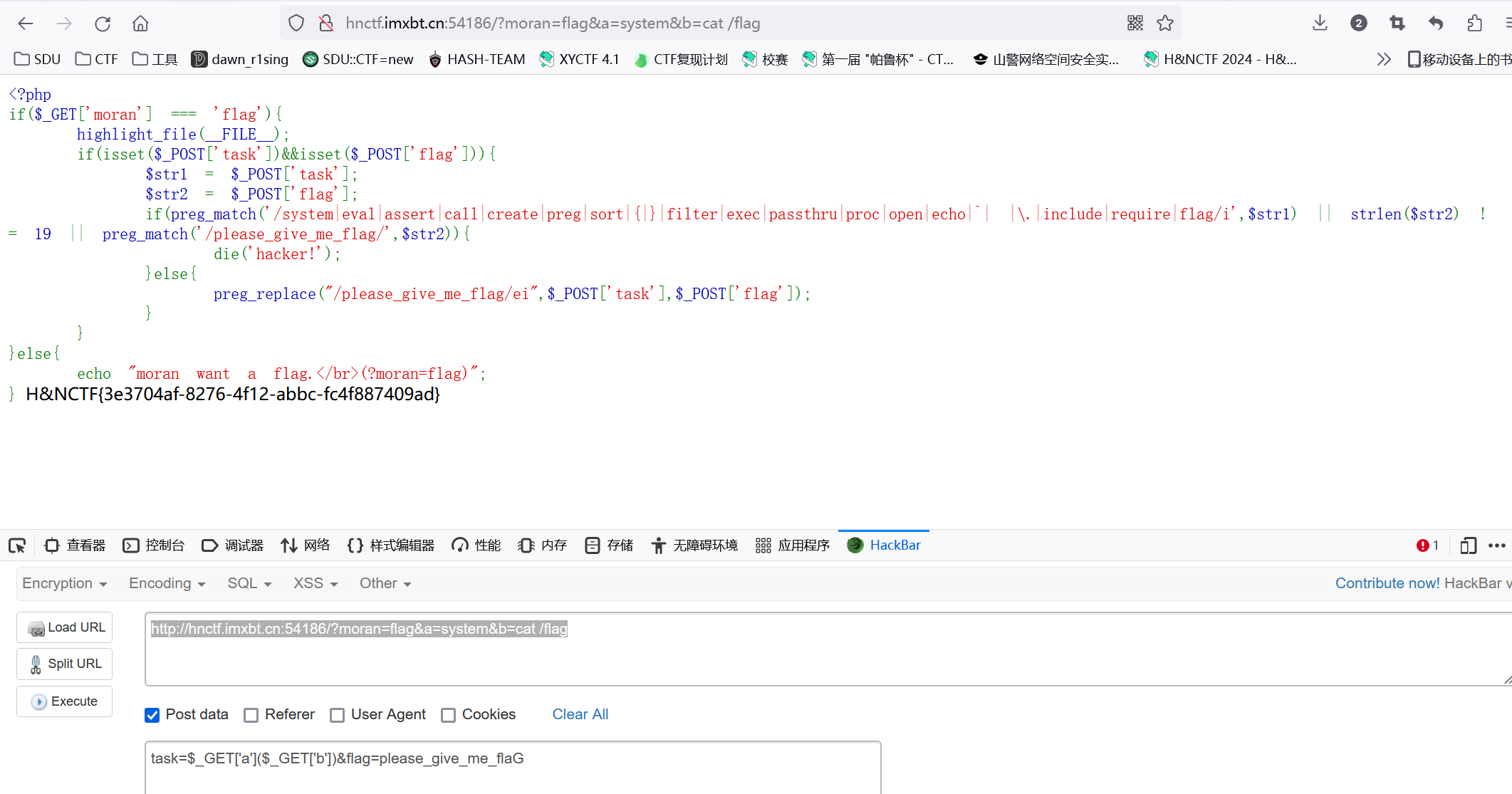Expand the Encryption dropdown
The image size is (1512, 794).
(x=64, y=583)
